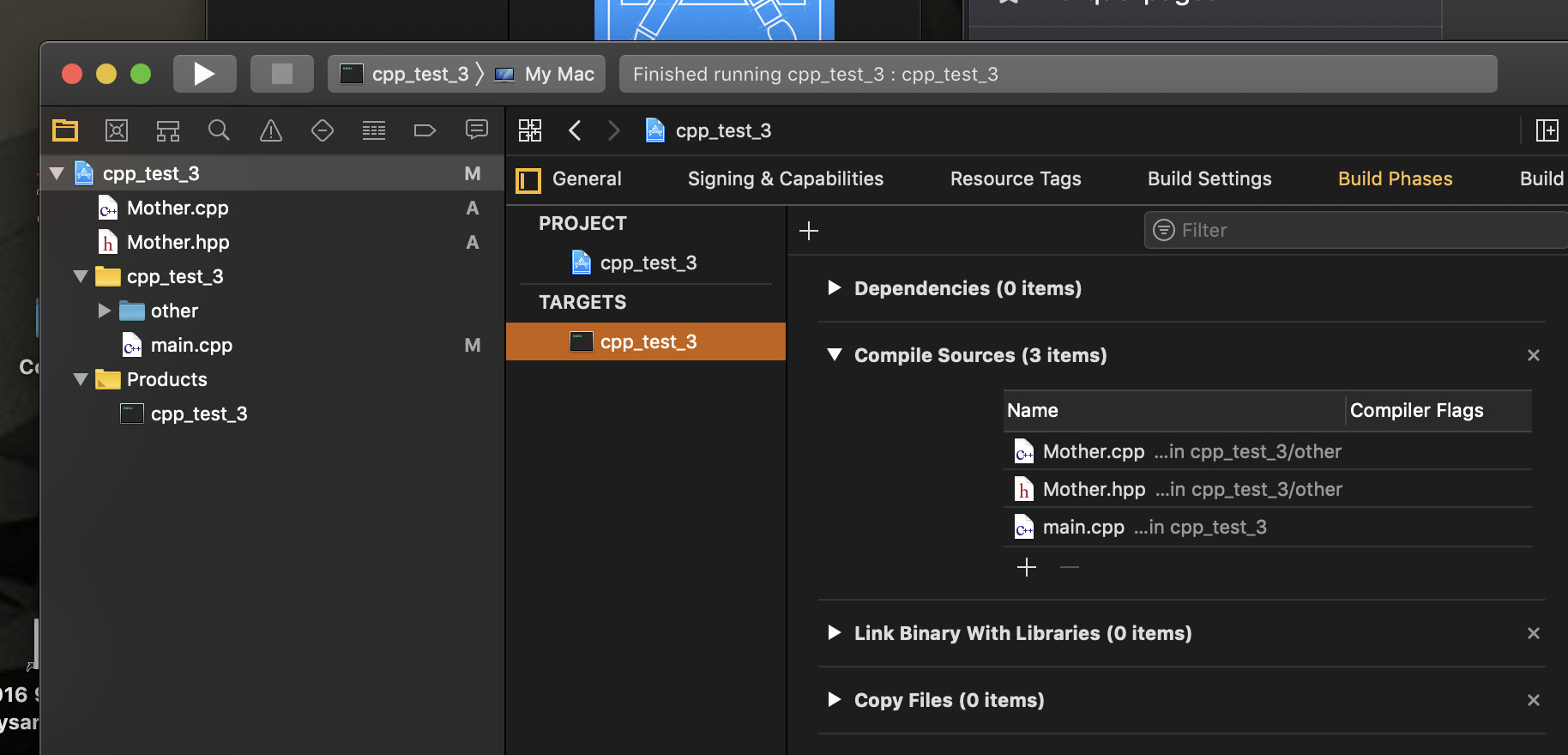Image resolution: width=1568 pixels, height=755 pixels.
Task: Select cpp_test_3 under PROJECT
Action: [x=646, y=263]
